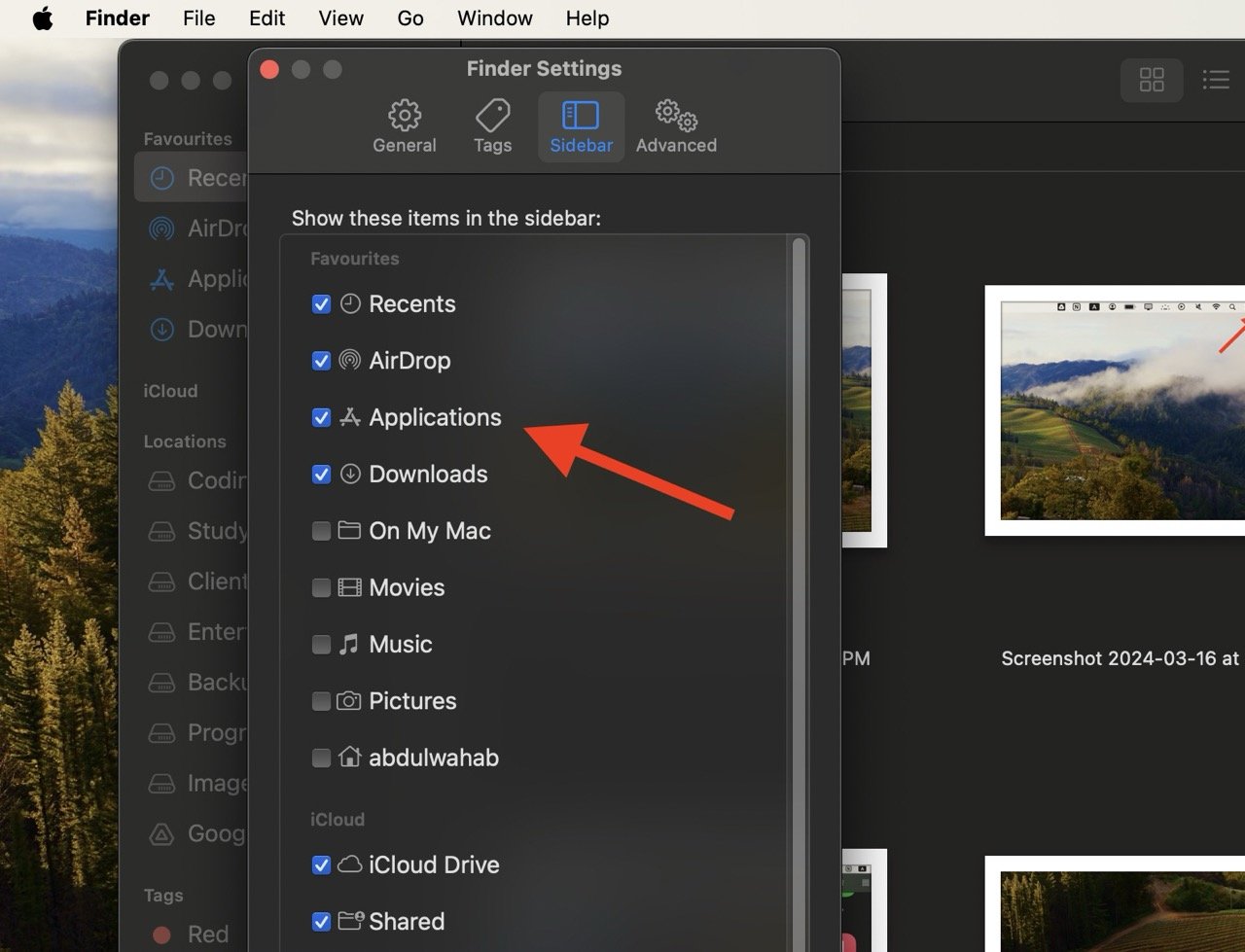Tick the Pictures checkbox

click(x=321, y=701)
